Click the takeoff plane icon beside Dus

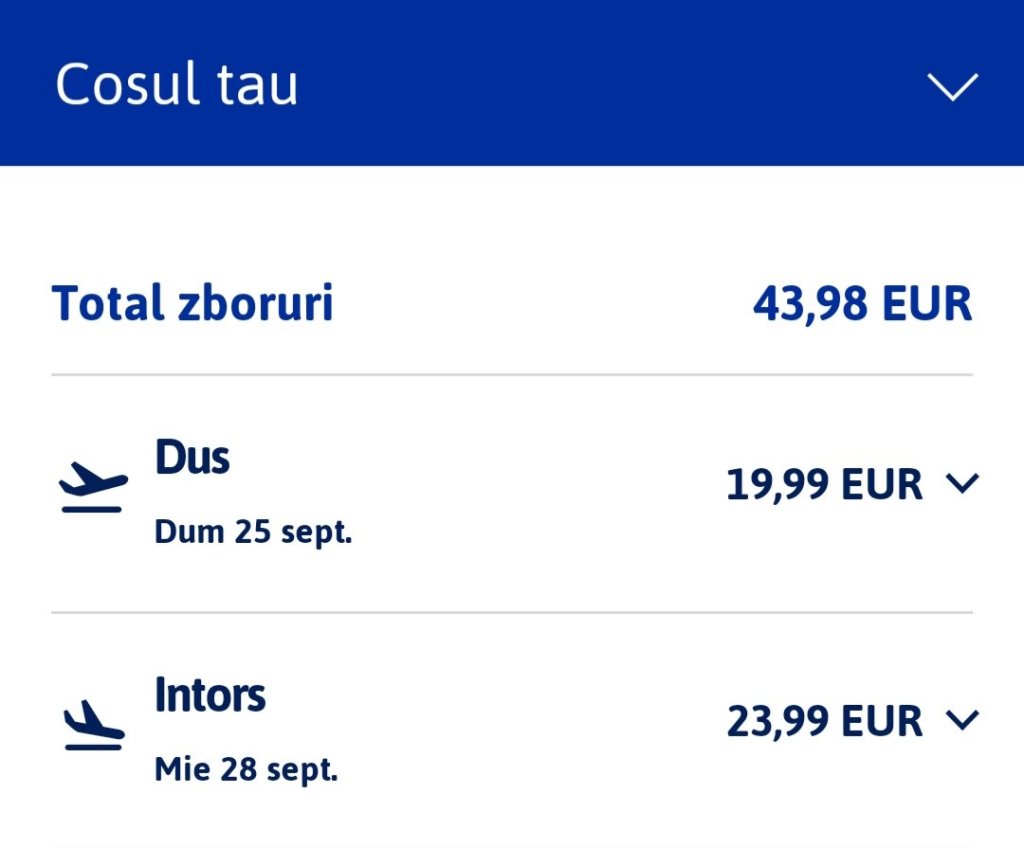(93, 487)
